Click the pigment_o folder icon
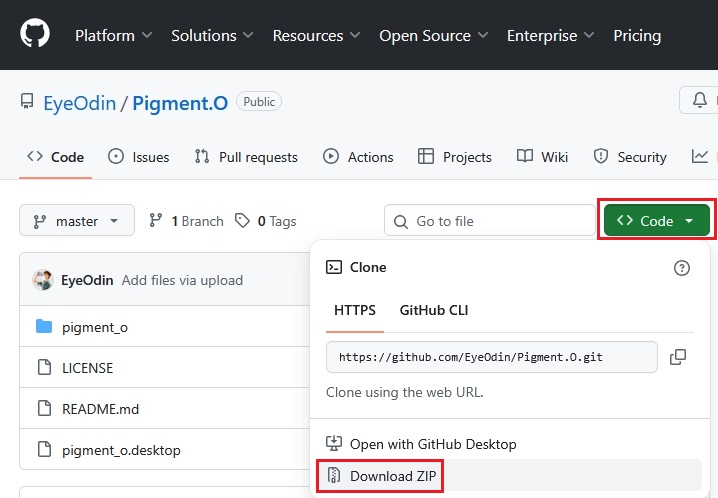The height and width of the screenshot is (498, 718). tap(43, 327)
